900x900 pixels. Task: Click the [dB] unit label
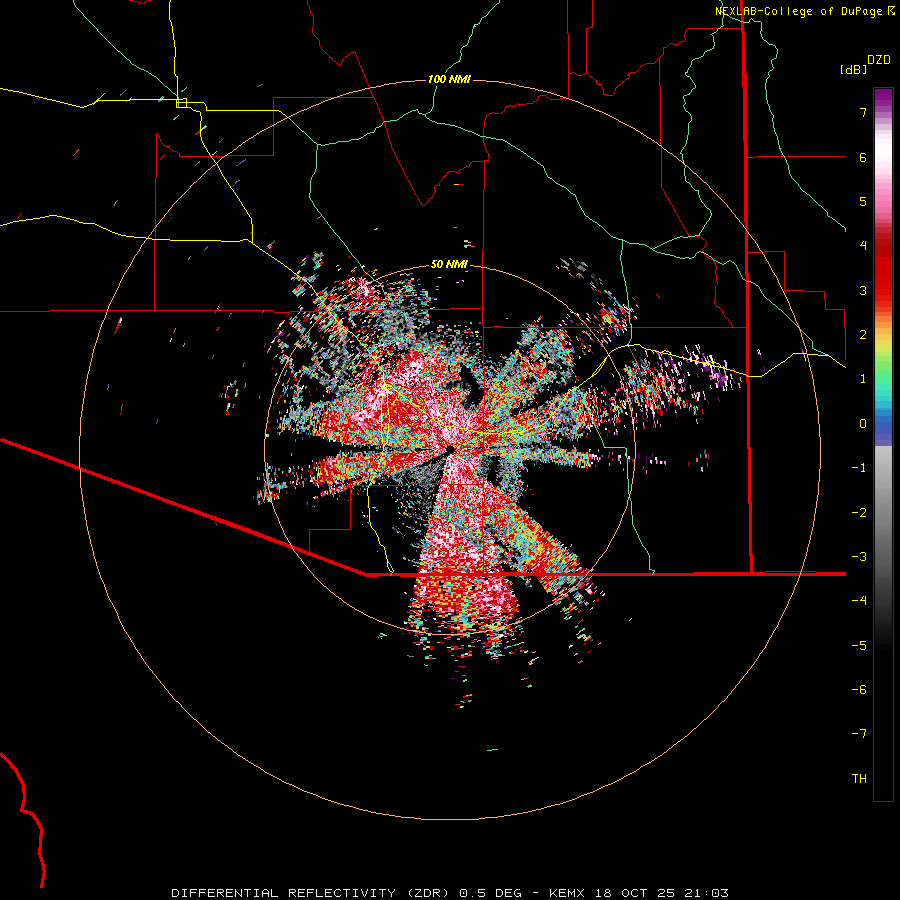[853, 70]
